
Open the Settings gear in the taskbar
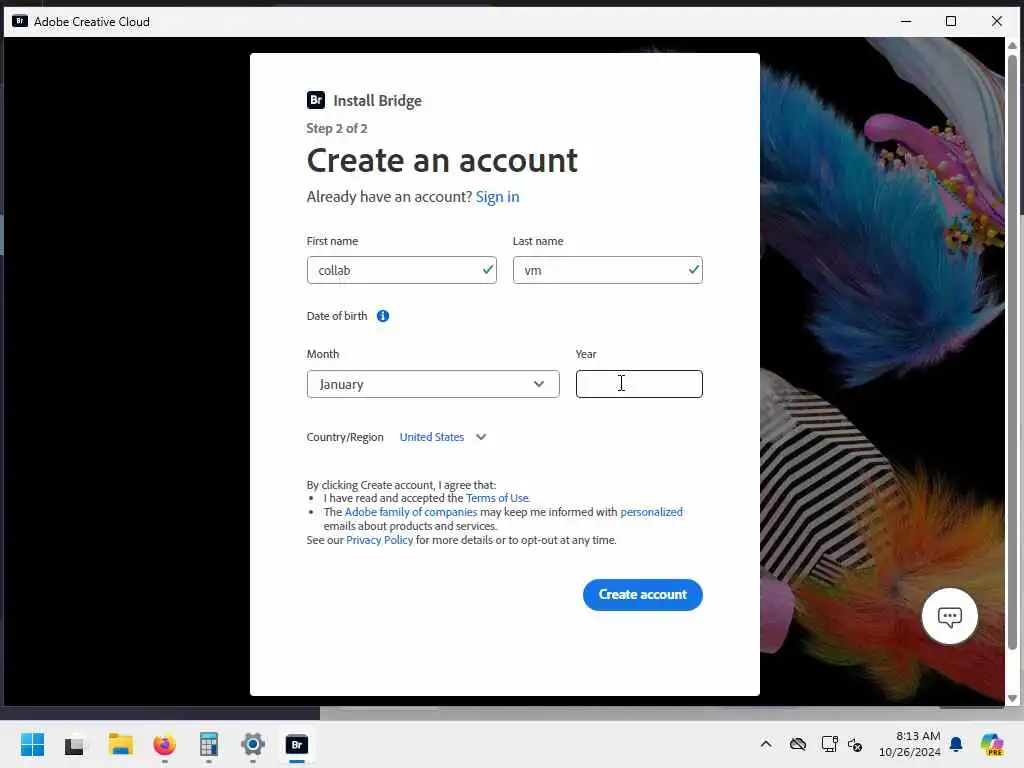pyautogui.click(x=253, y=744)
